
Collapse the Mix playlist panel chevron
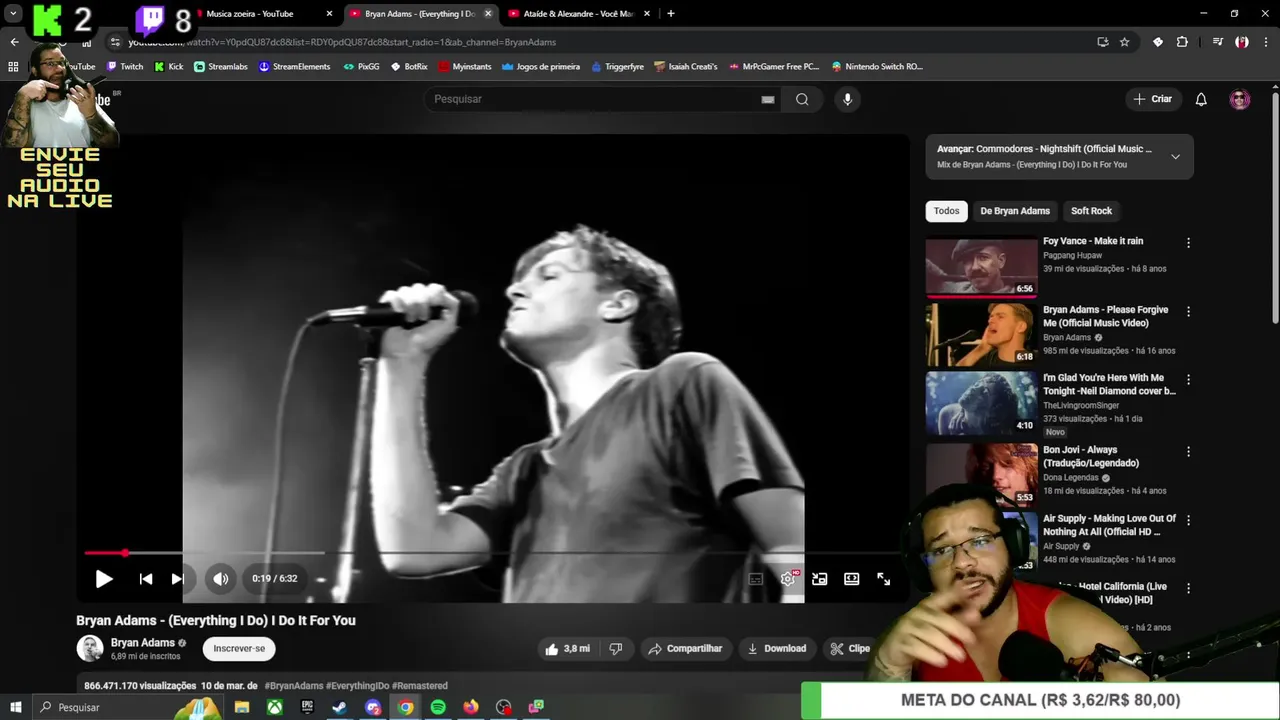coord(1175,157)
